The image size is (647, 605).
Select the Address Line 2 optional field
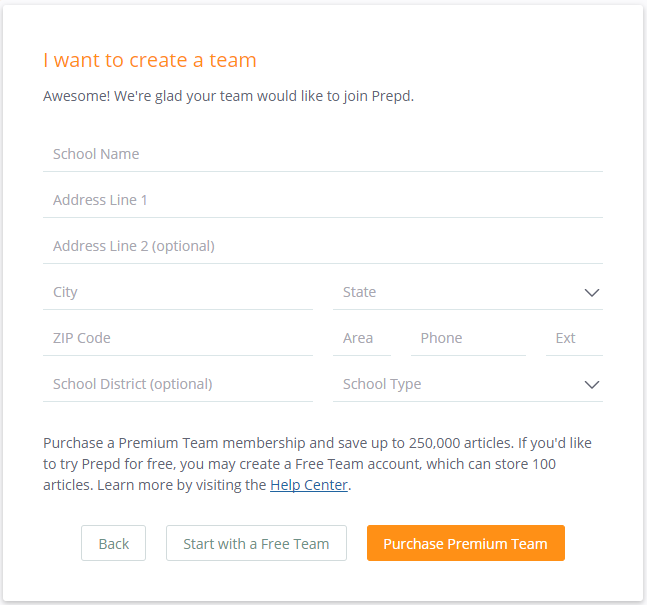point(323,246)
